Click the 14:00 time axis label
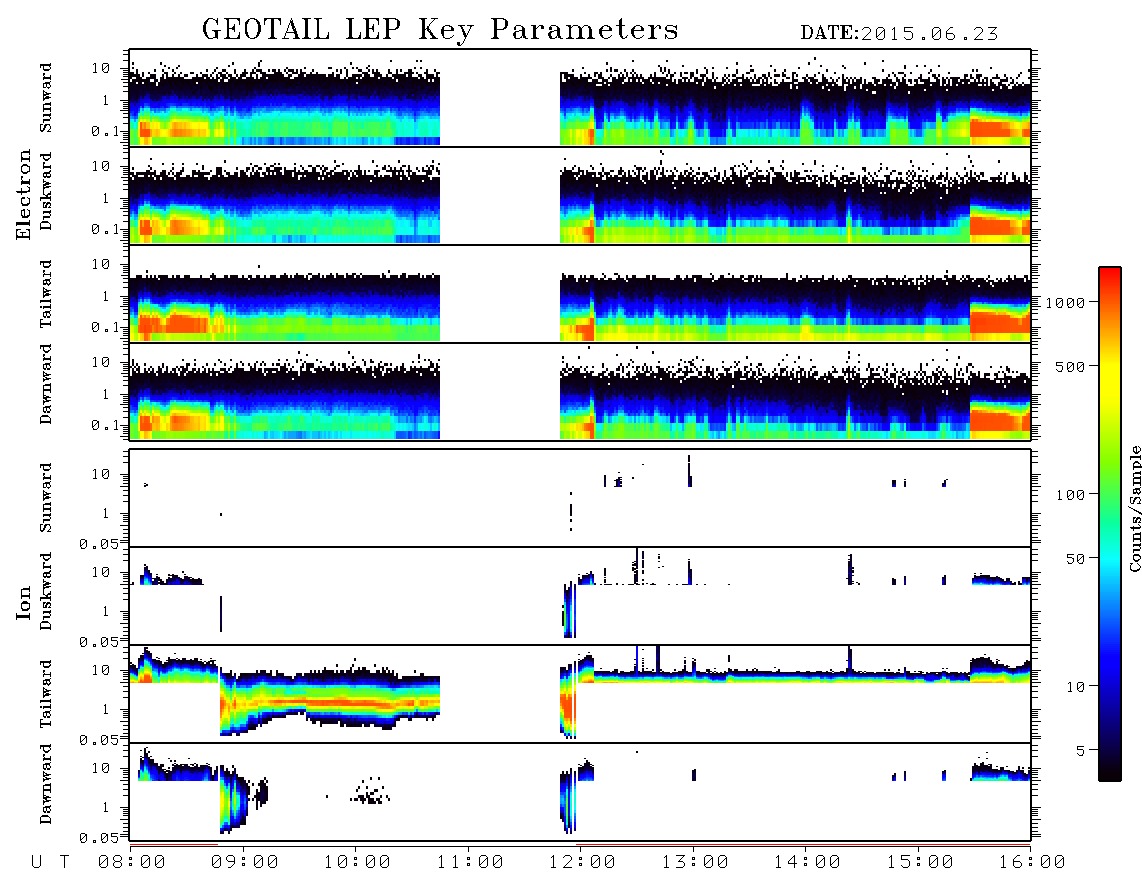 807,862
